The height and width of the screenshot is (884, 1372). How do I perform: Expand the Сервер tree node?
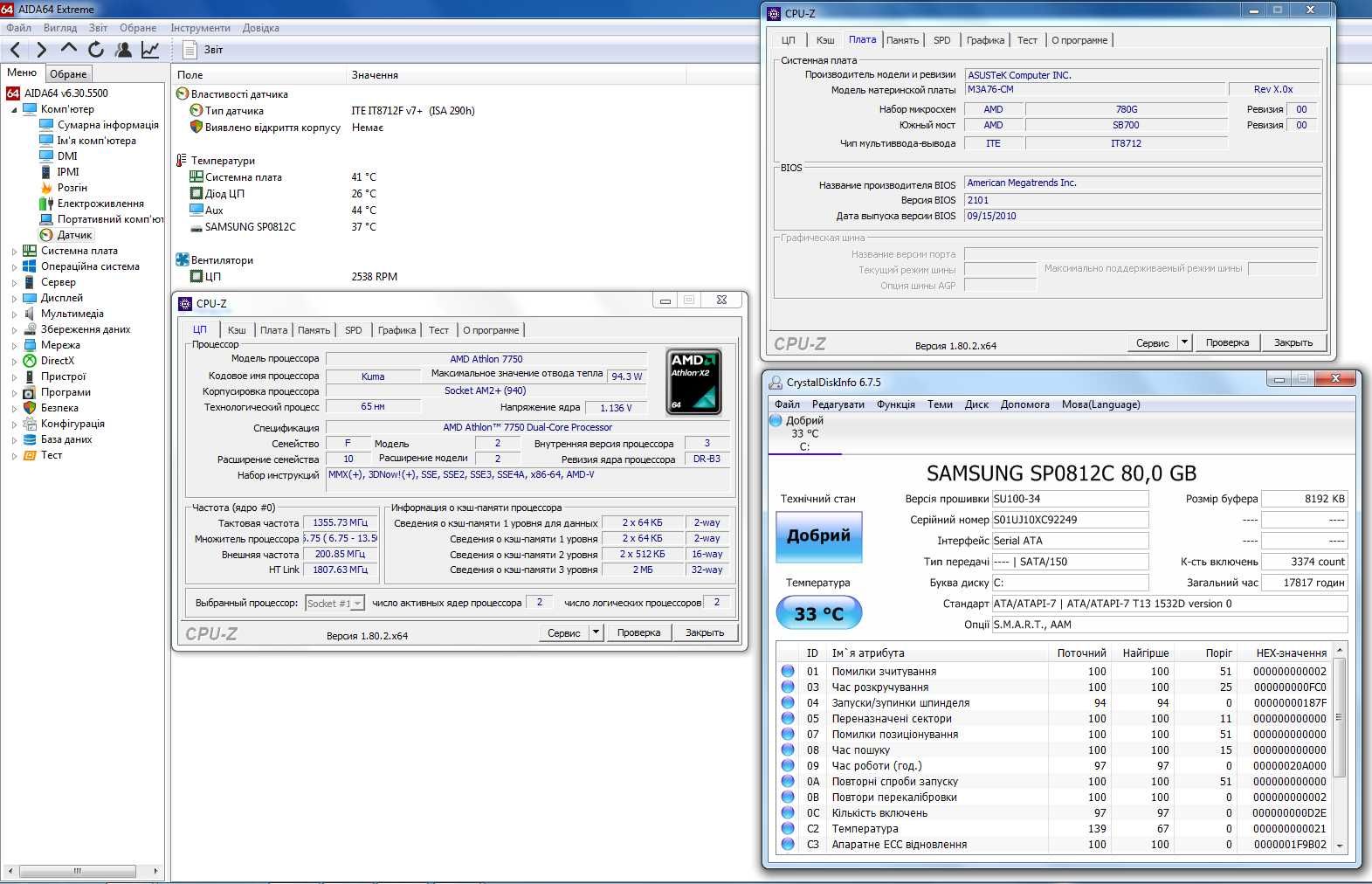[14, 282]
